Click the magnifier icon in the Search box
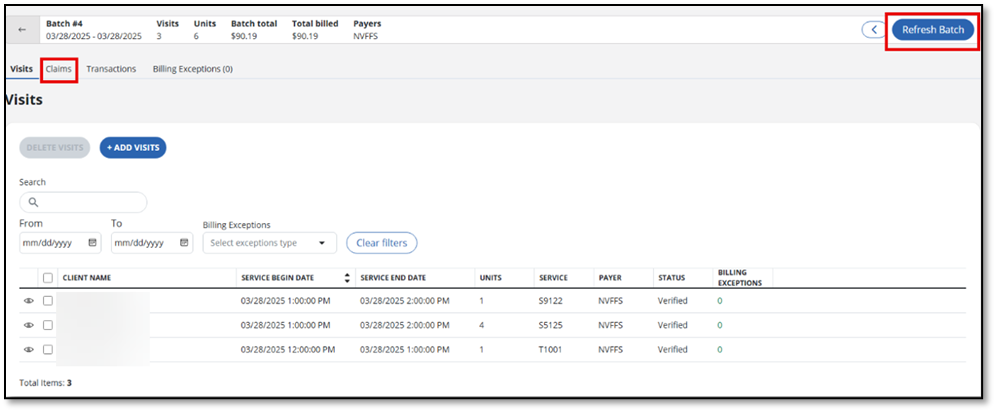This screenshot has width=996, height=412. tap(33, 202)
